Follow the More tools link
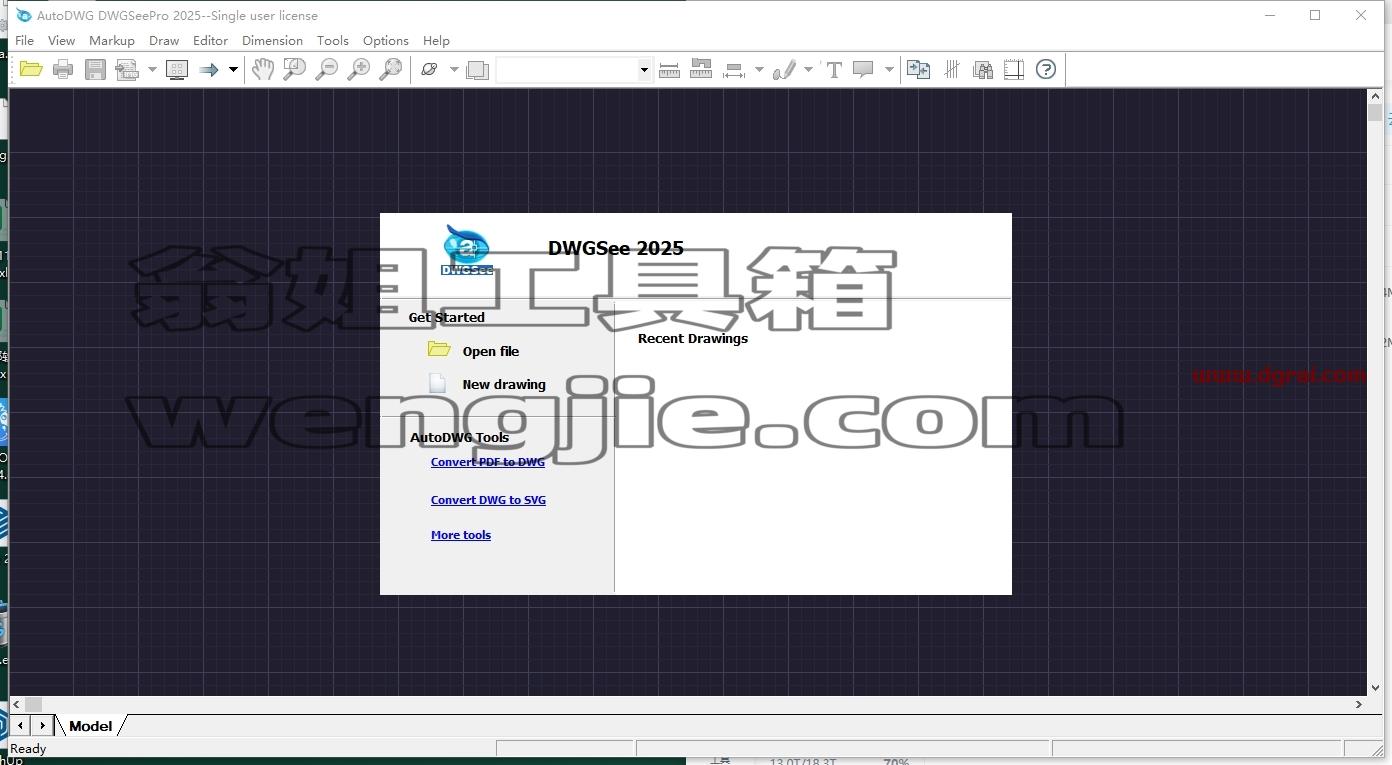The image size is (1392, 765). (461, 535)
